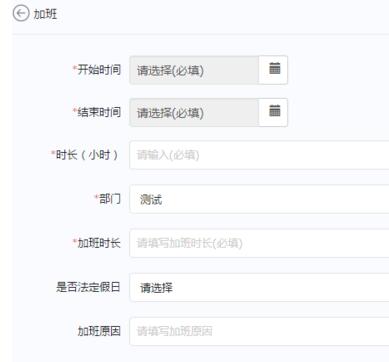389x362 pixels.
Task: Click the 时长(小时) field label
Action: click(x=87, y=155)
